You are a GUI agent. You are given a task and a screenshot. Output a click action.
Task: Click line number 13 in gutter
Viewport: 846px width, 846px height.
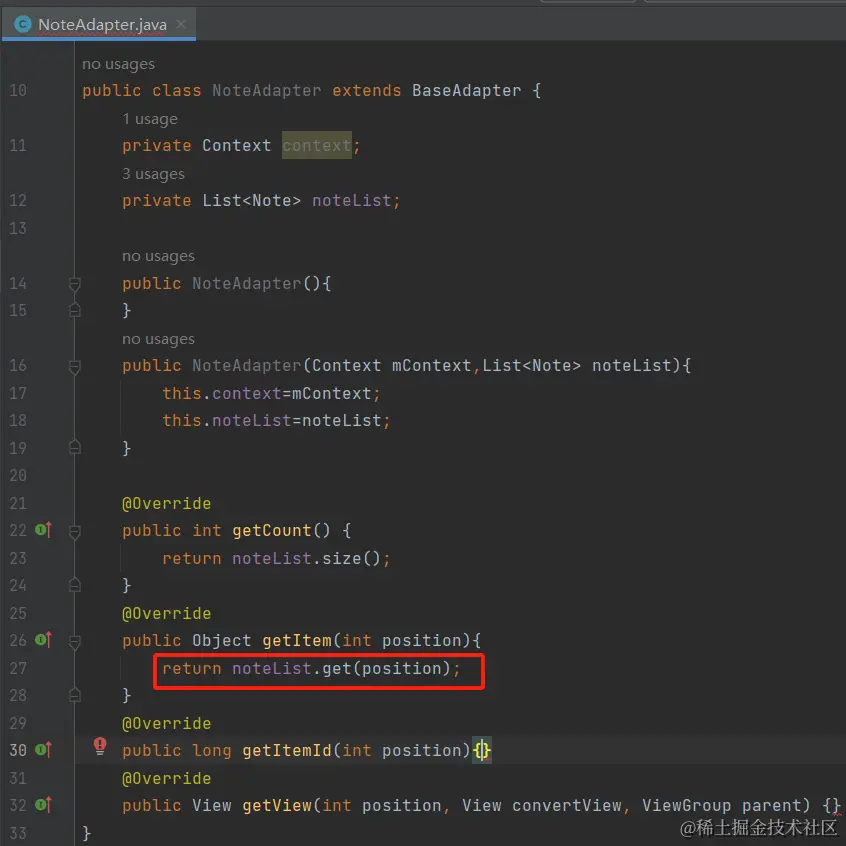[18, 228]
